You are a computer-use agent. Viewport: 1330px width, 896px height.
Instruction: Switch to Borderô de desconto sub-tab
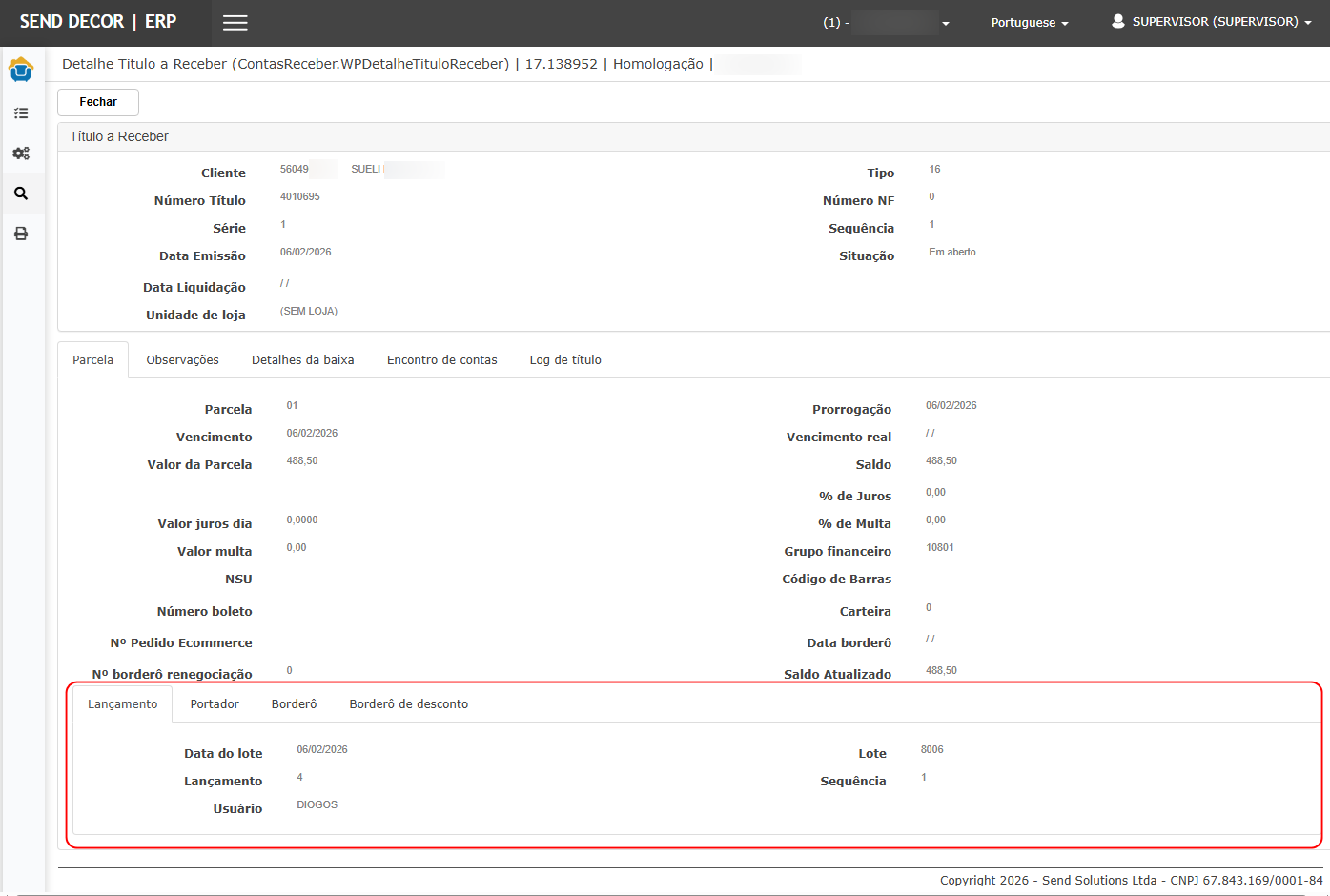[409, 704]
